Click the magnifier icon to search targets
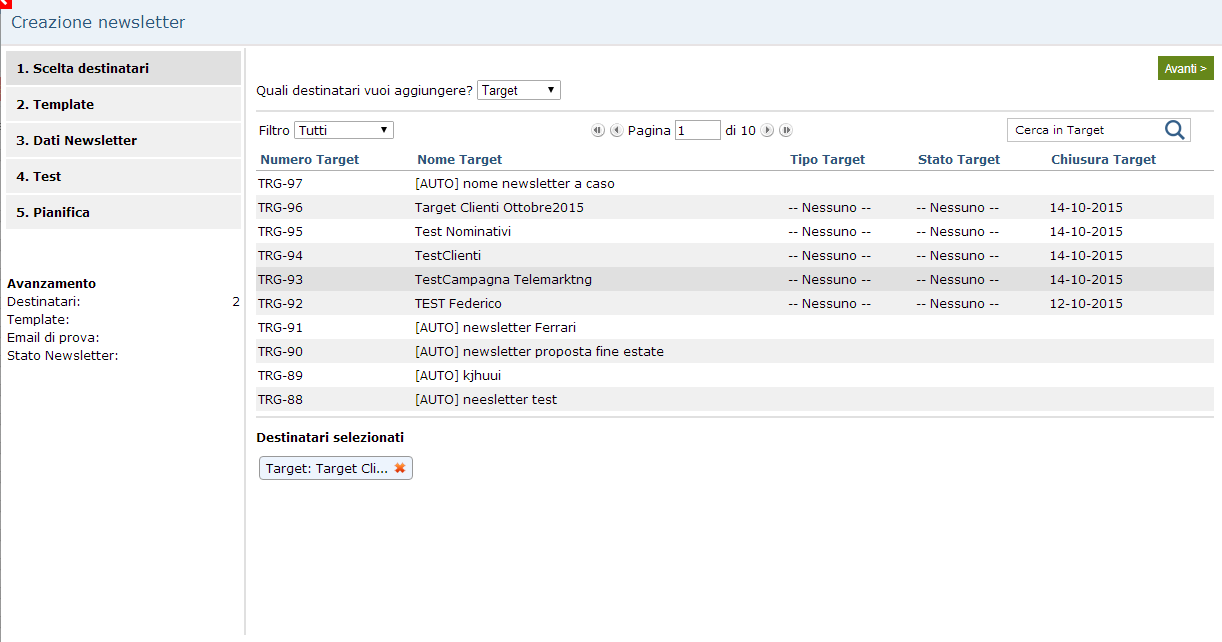The width and height of the screenshot is (1222, 642). click(1175, 130)
